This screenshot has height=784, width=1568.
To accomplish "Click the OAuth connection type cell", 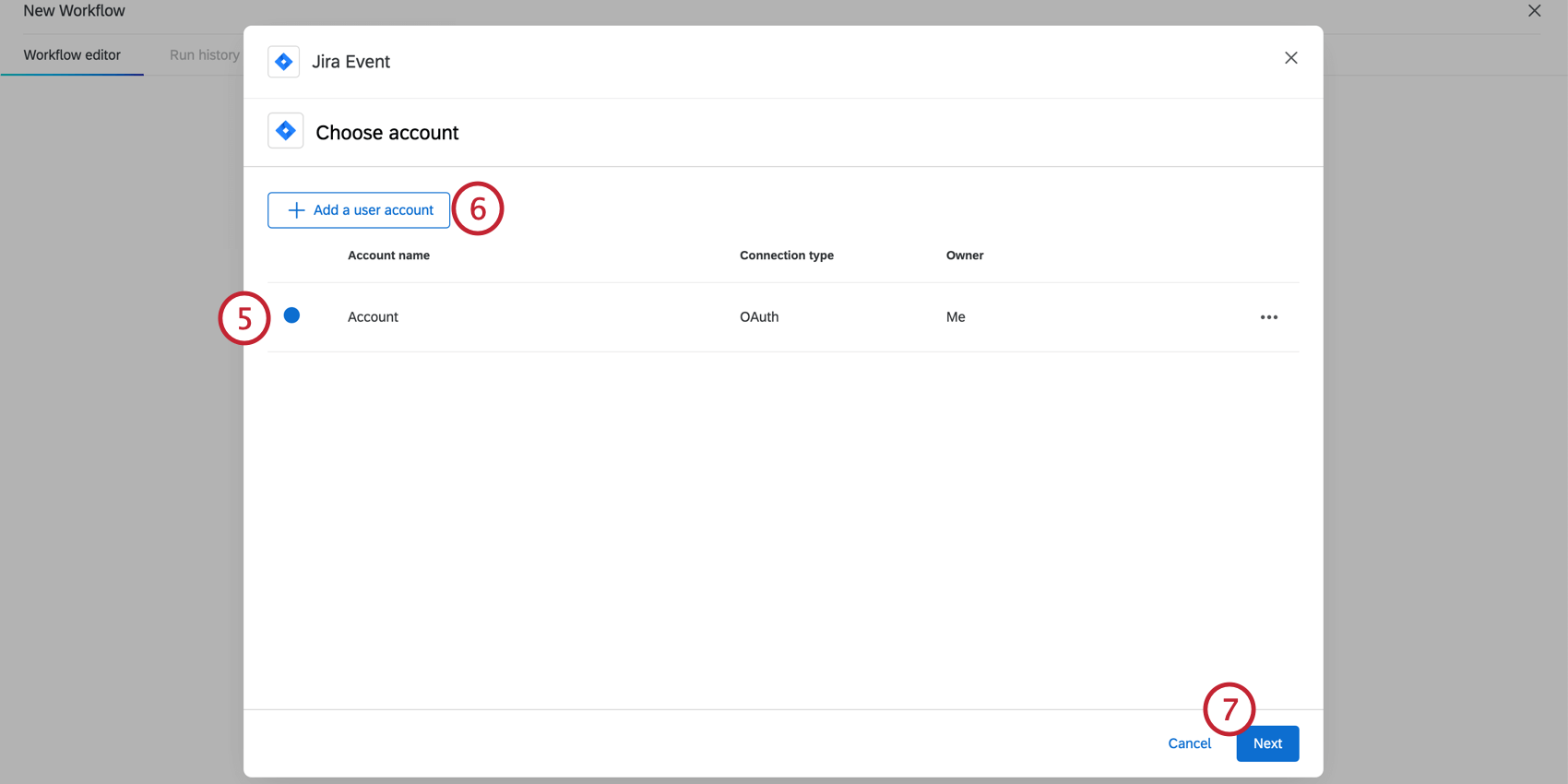I will click(x=759, y=317).
